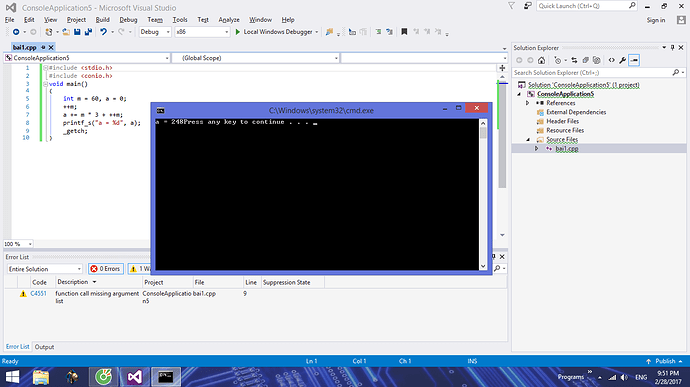Click the Save file disk icon

[x=77, y=32]
